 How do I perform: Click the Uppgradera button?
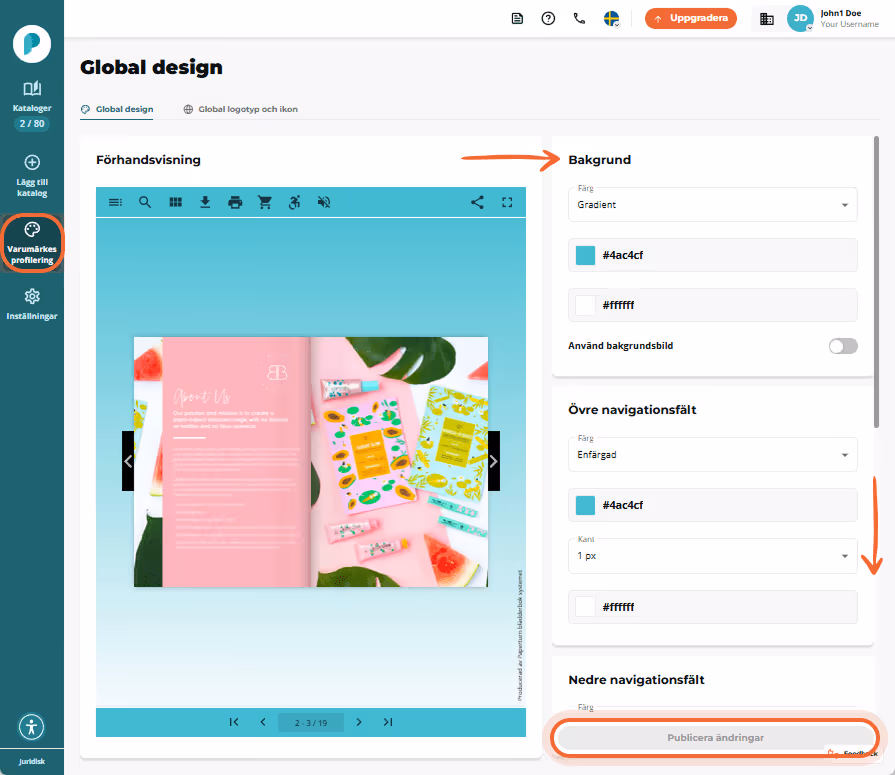691,18
